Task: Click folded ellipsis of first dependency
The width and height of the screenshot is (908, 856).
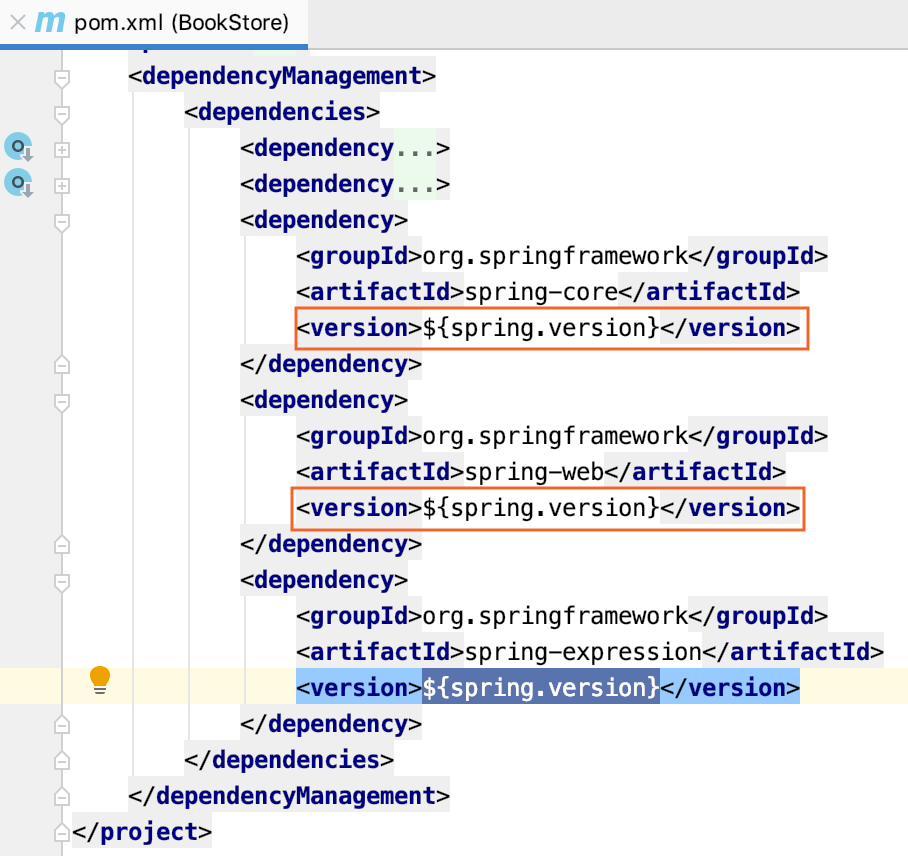Action: [x=415, y=148]
